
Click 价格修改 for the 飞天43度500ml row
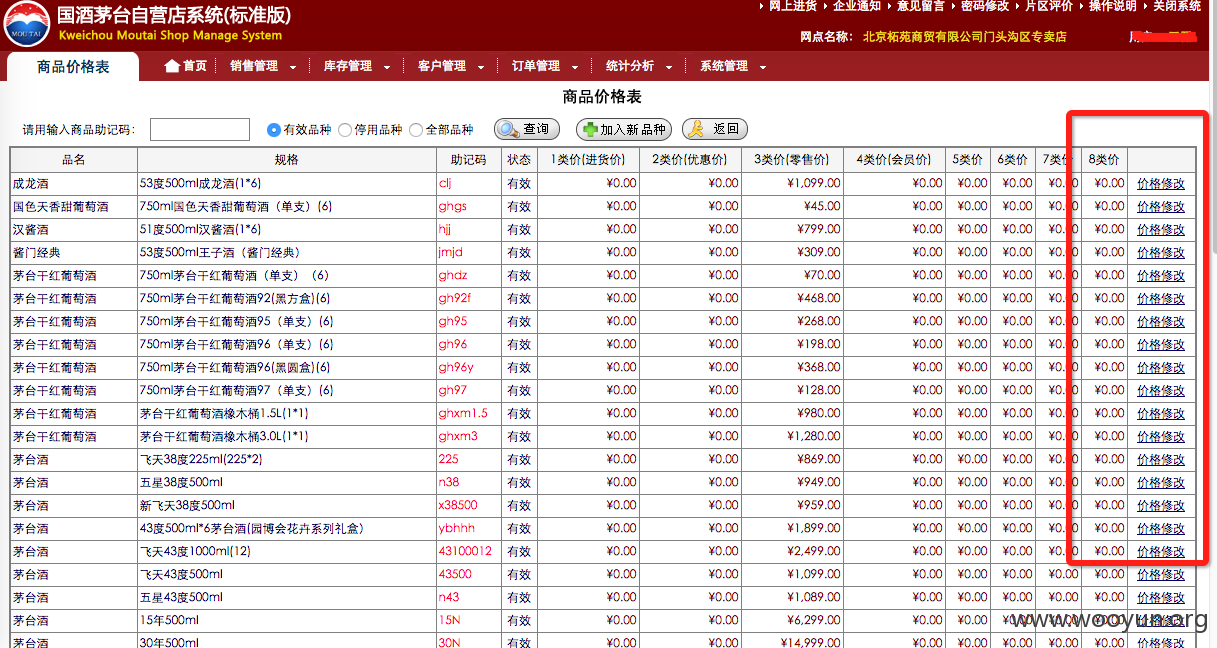[1161, 575]
